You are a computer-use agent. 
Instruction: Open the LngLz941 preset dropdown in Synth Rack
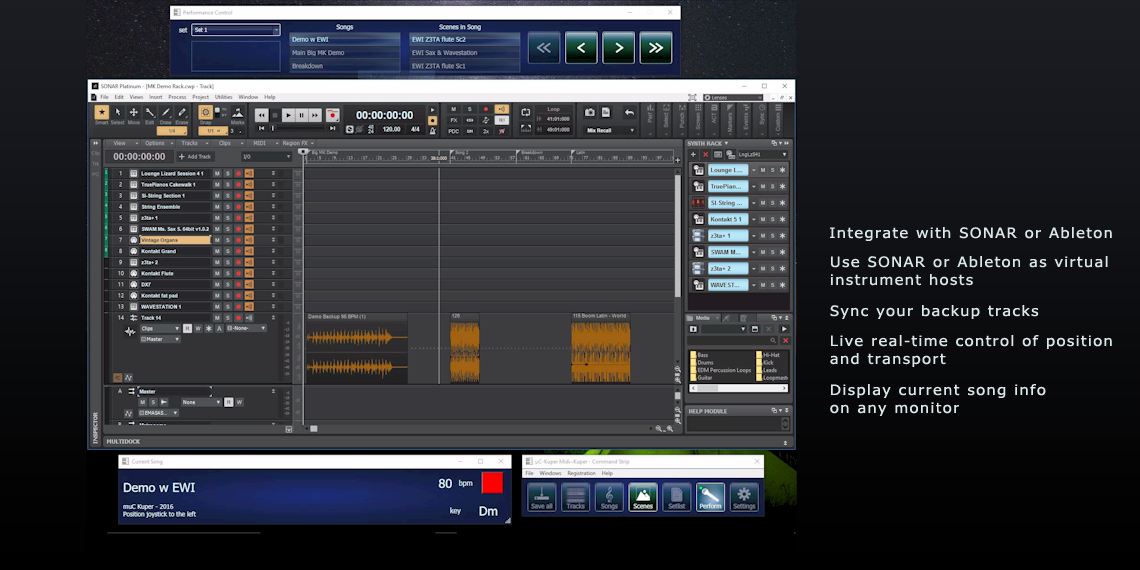click(x=762, y=155)
